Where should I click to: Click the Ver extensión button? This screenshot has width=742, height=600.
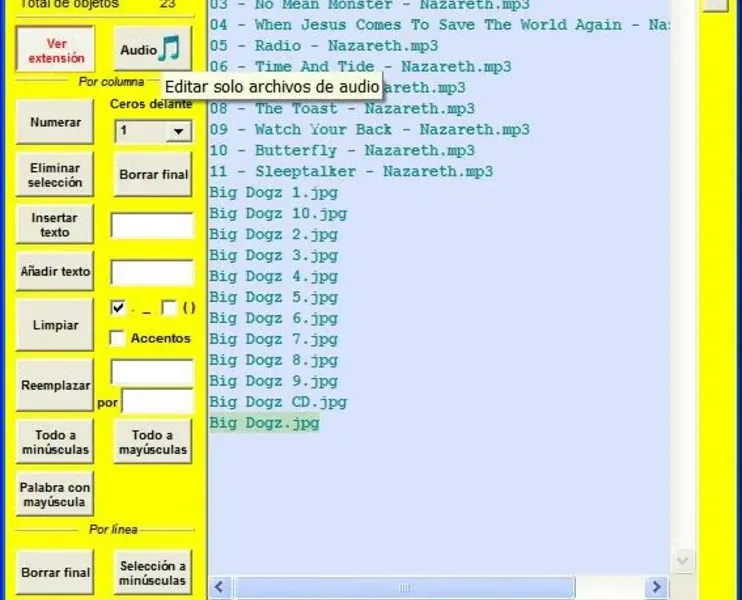pos(55,50)
